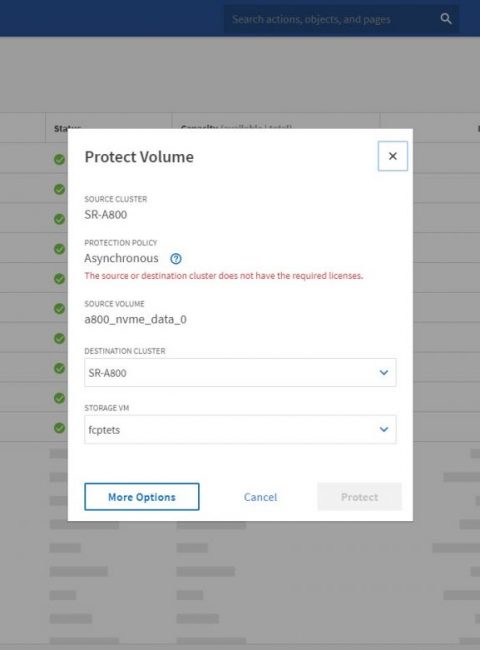Image resolution: width=480 pixels, height=650 pixels.
Task: Click the magnifier search icon
Action: (x=446, y=19)
